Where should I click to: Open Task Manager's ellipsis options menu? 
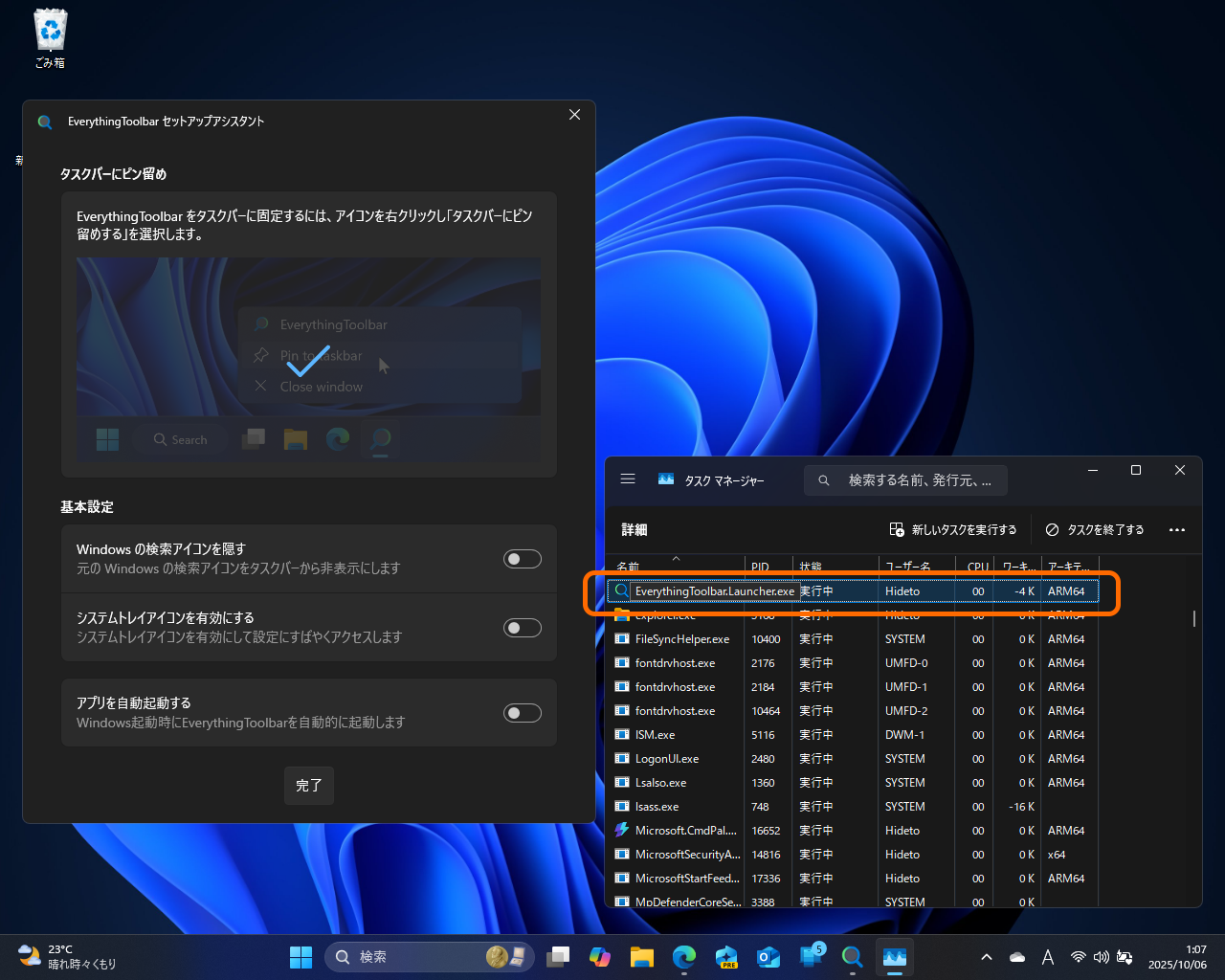tap(1176, 529)
